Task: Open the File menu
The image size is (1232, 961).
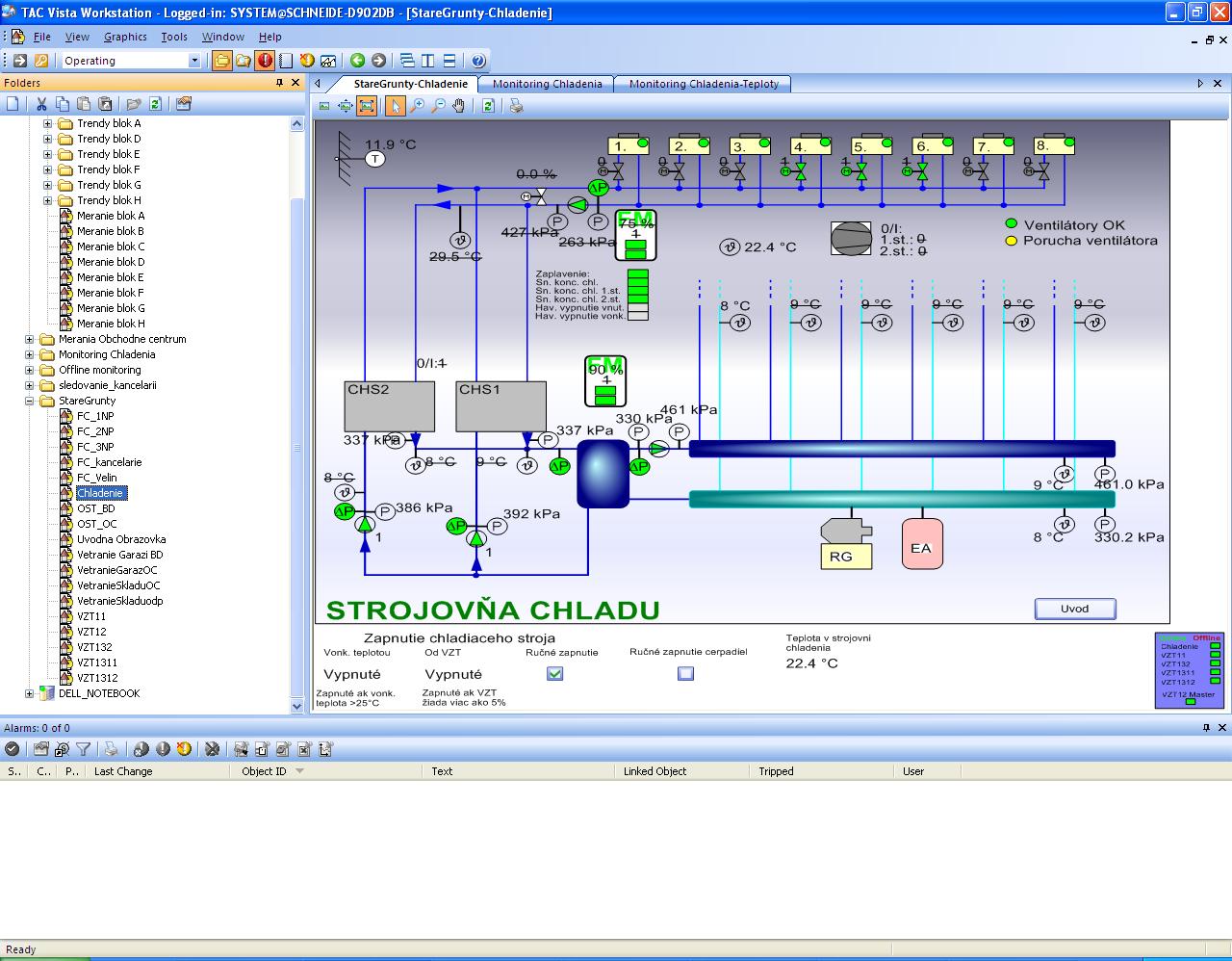Action: 42,37
